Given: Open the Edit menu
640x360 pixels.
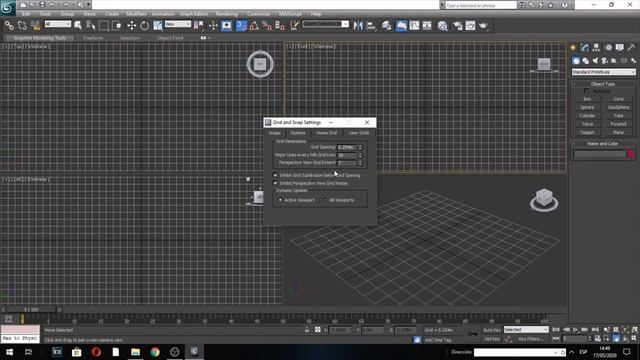Looking at the screenshot, I should click(26, 14).
